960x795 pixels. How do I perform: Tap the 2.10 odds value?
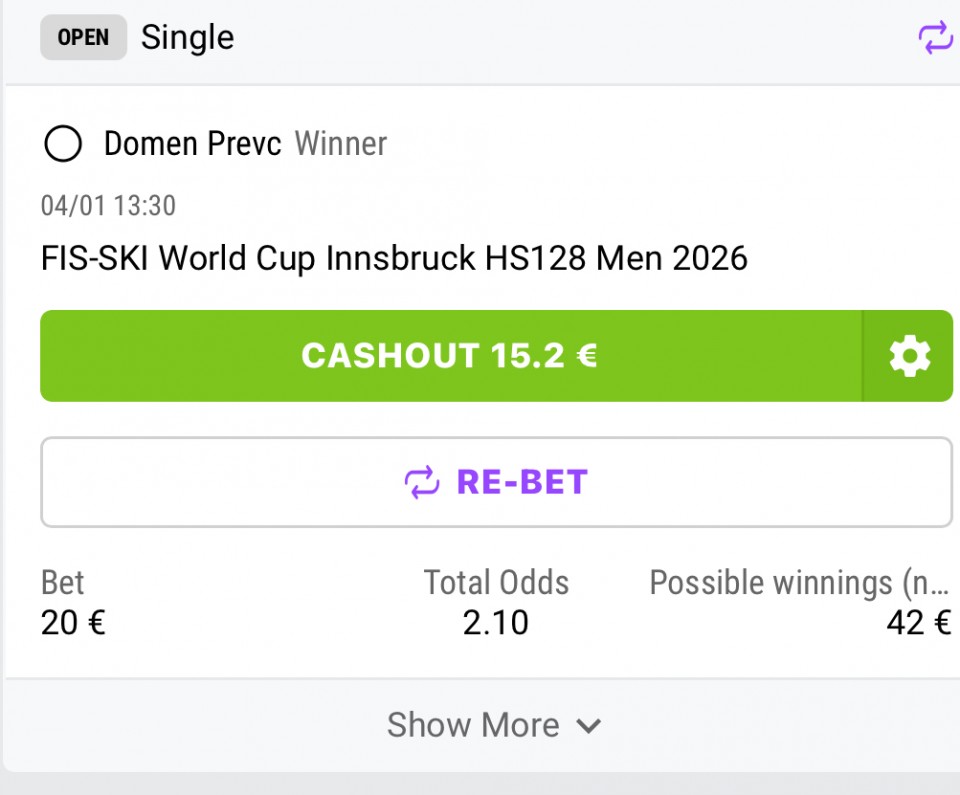click(496, 623)
